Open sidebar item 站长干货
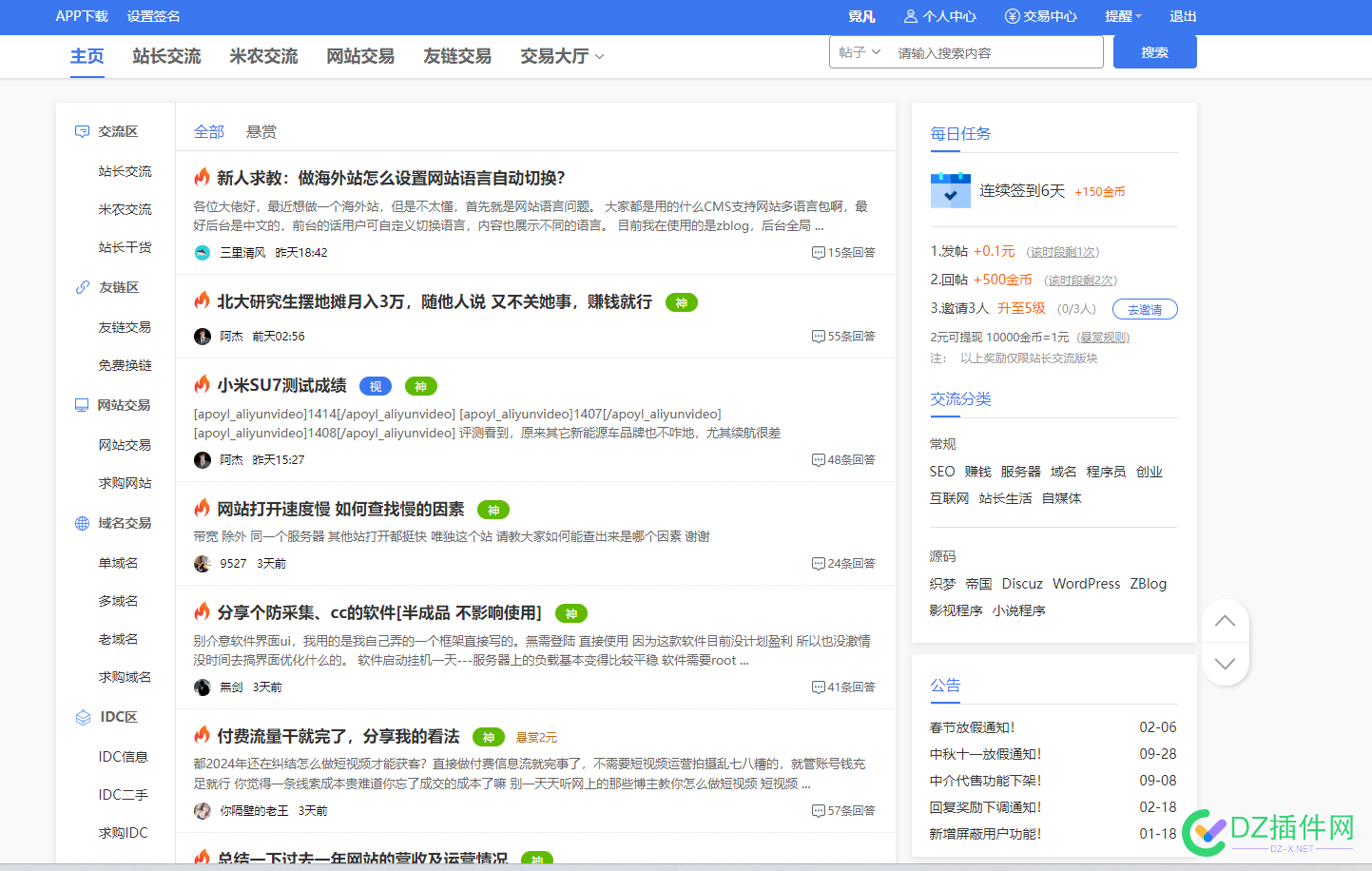Screen dimensions: 1372x871 (126, 247)
